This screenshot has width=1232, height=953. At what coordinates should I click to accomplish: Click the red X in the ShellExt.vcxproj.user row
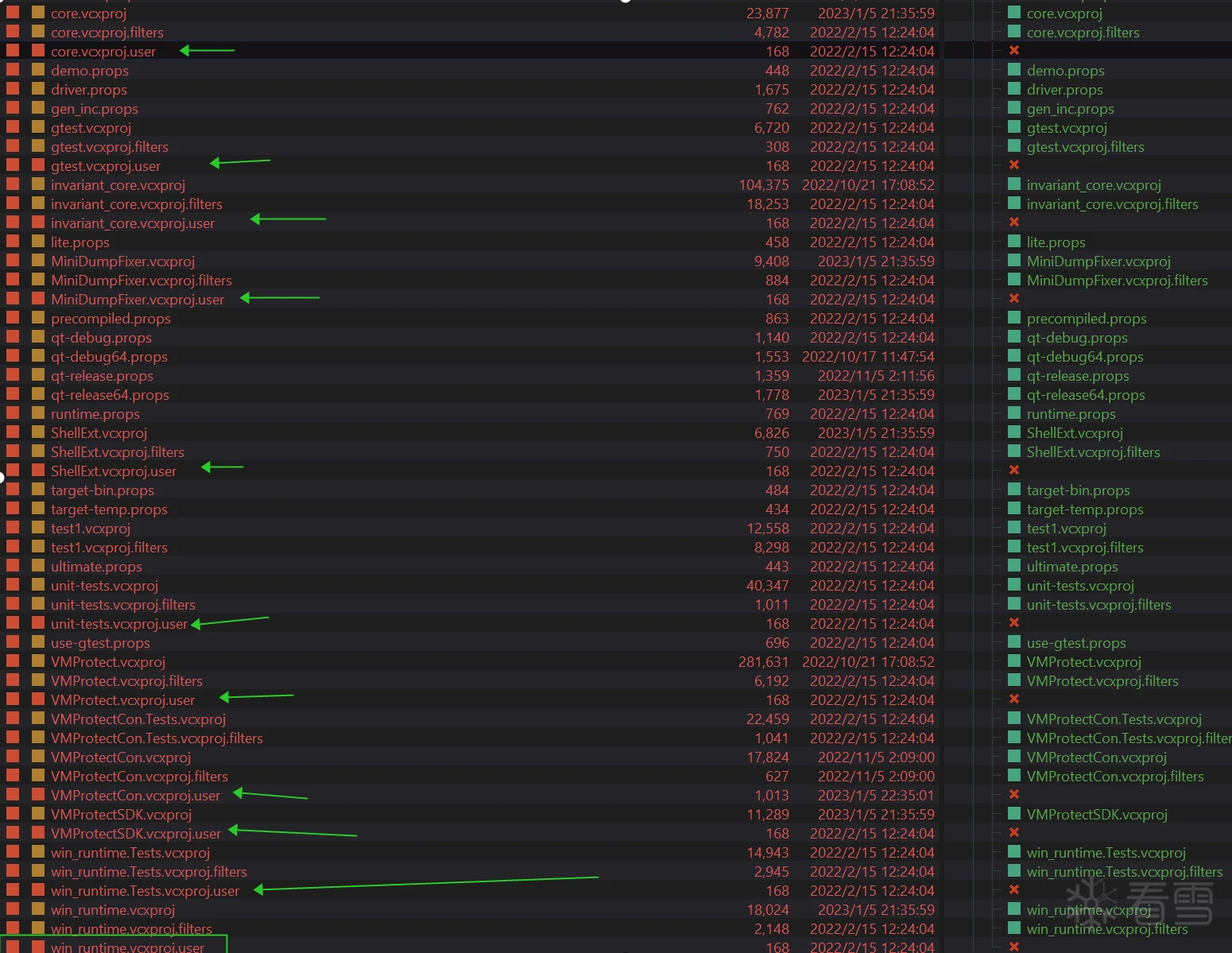click(1014, 471)
